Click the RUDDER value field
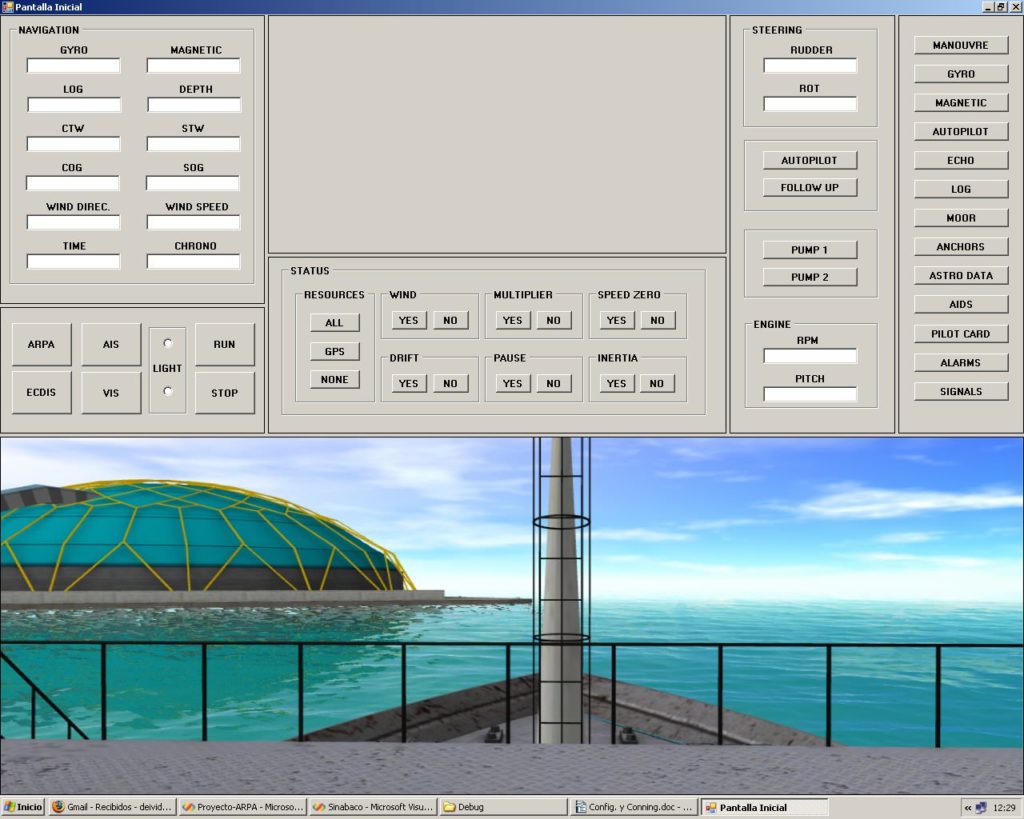Screen dimensions: 1024x819 809,66
